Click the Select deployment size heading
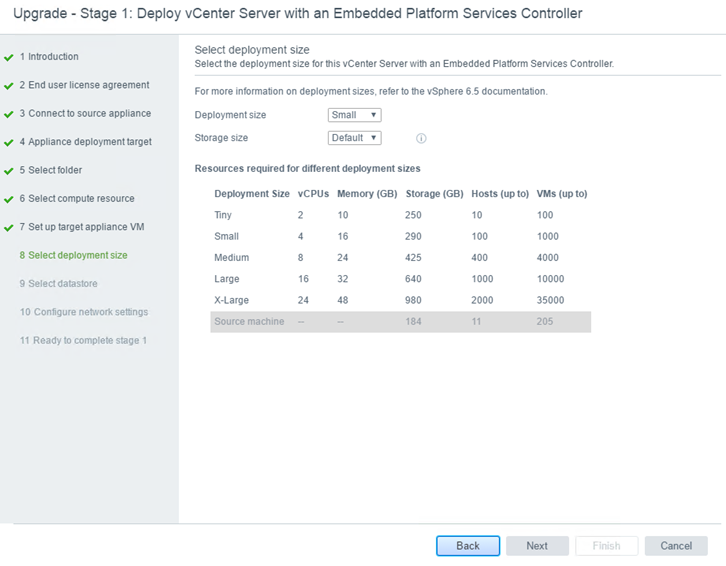Screen dimensions: 726x566 (x=252, y=50)
